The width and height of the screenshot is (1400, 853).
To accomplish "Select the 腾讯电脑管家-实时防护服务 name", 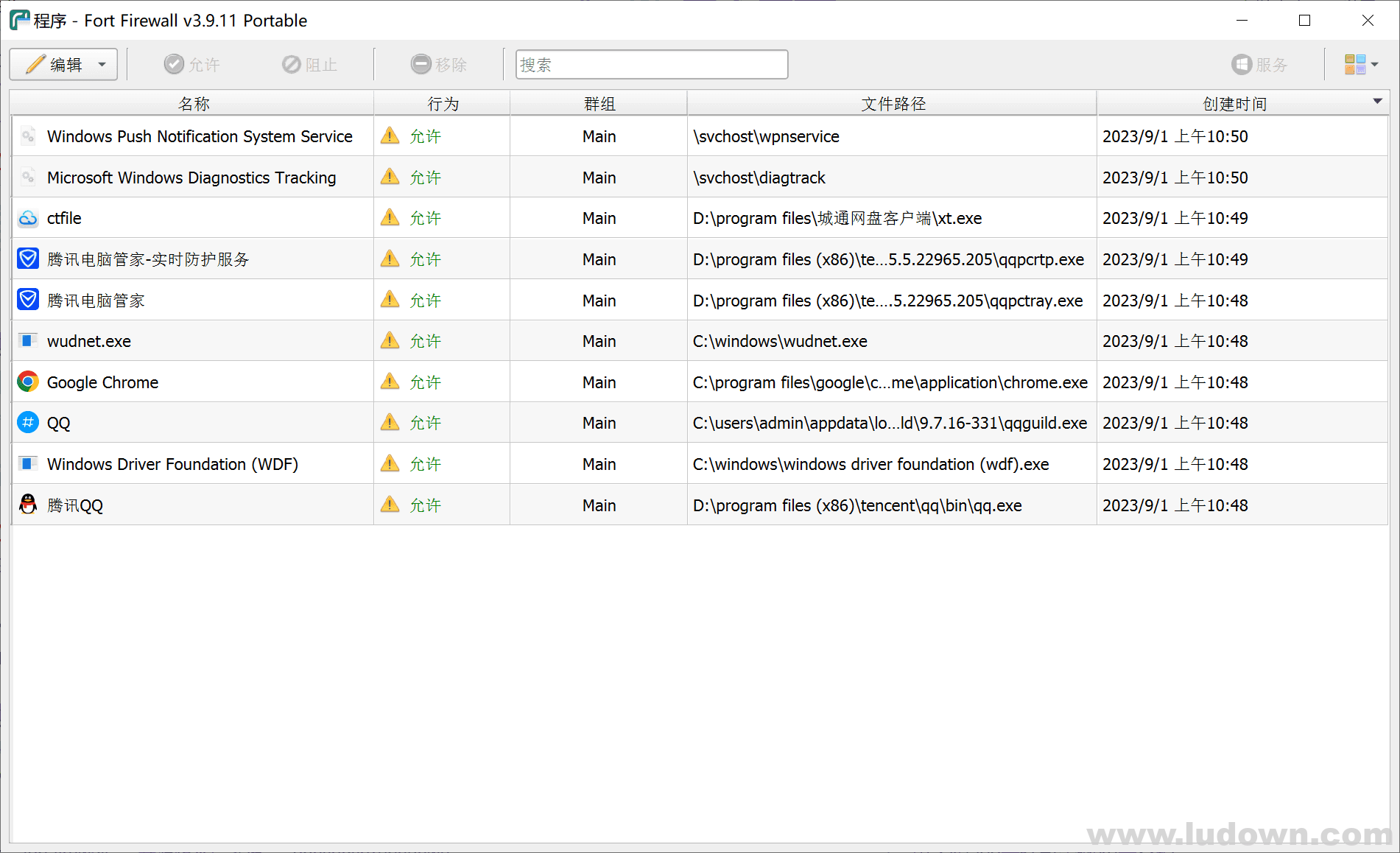I will point(148,259).
